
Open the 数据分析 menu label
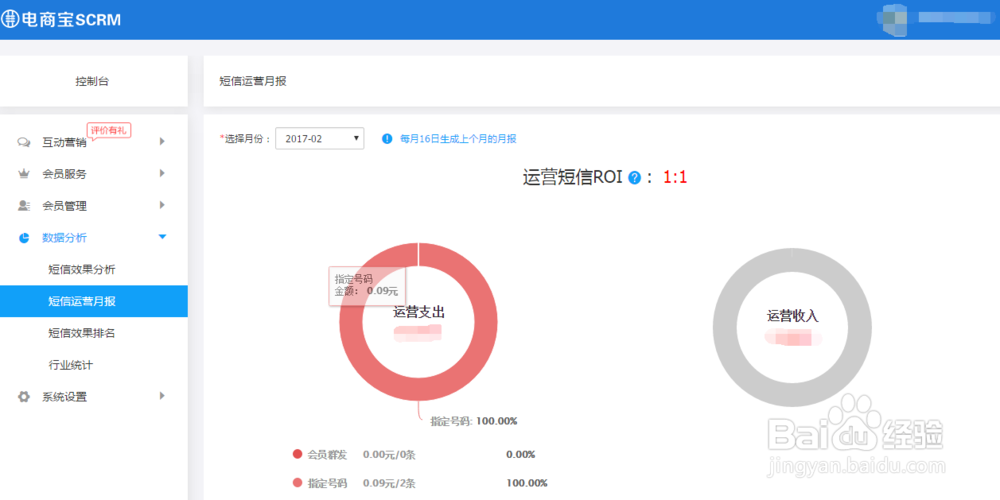pos(64,237)
